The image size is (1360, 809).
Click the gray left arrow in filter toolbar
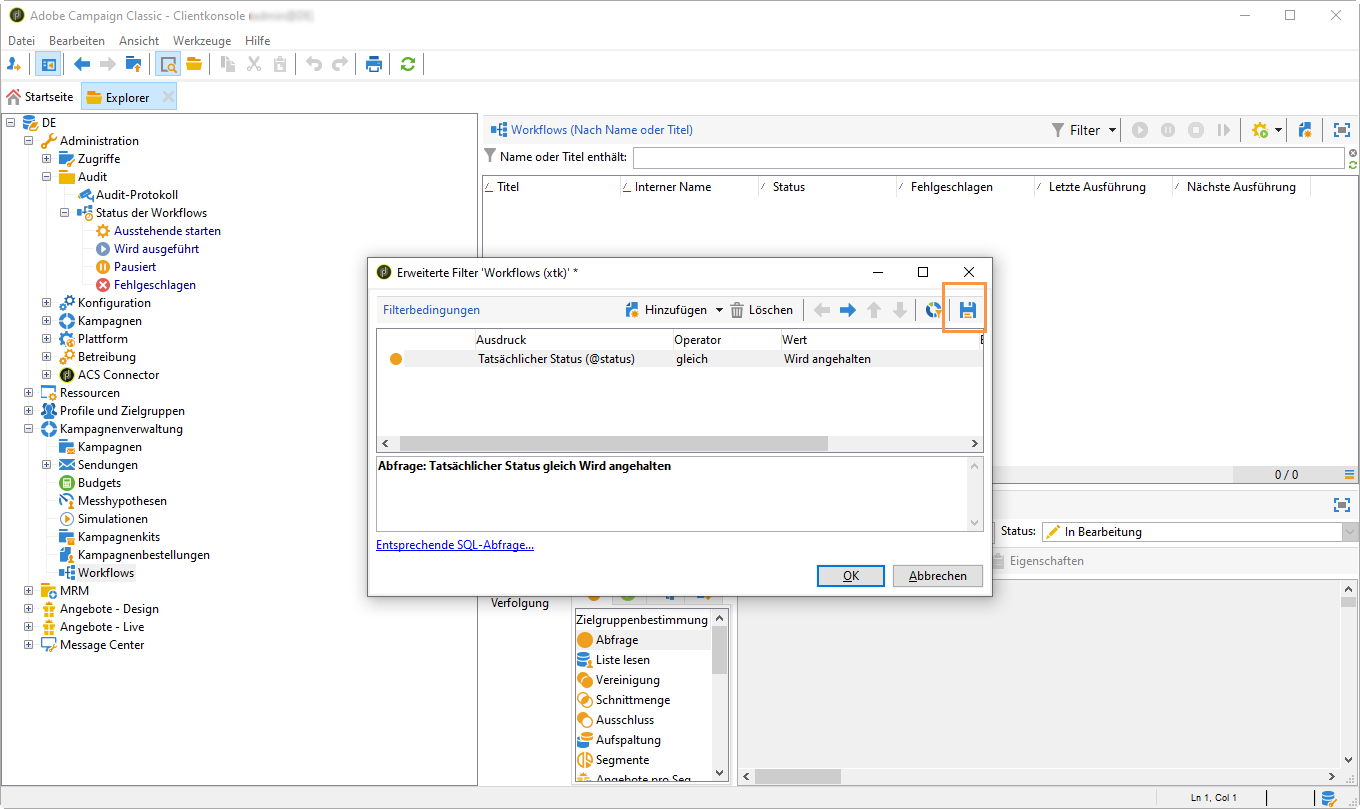click(x=822, y=310)
